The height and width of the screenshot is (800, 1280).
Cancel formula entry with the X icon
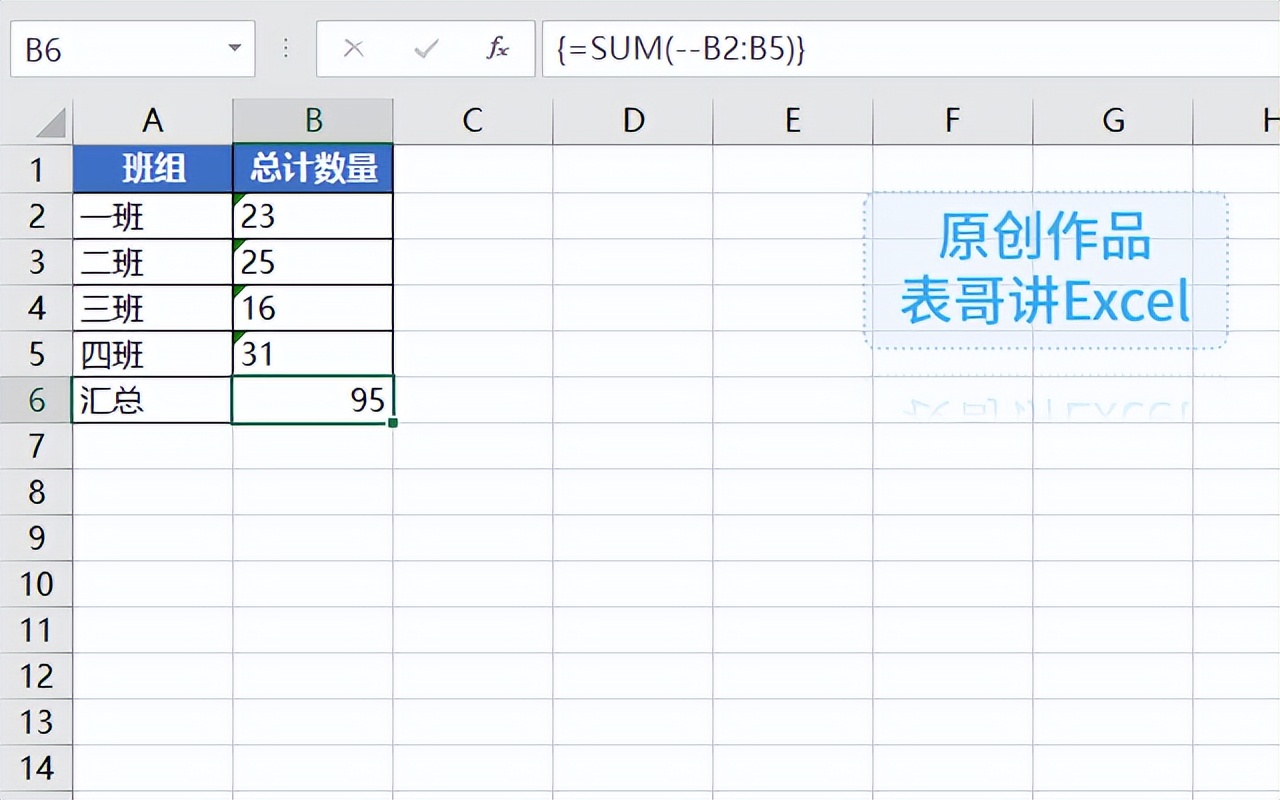point(353,49)
